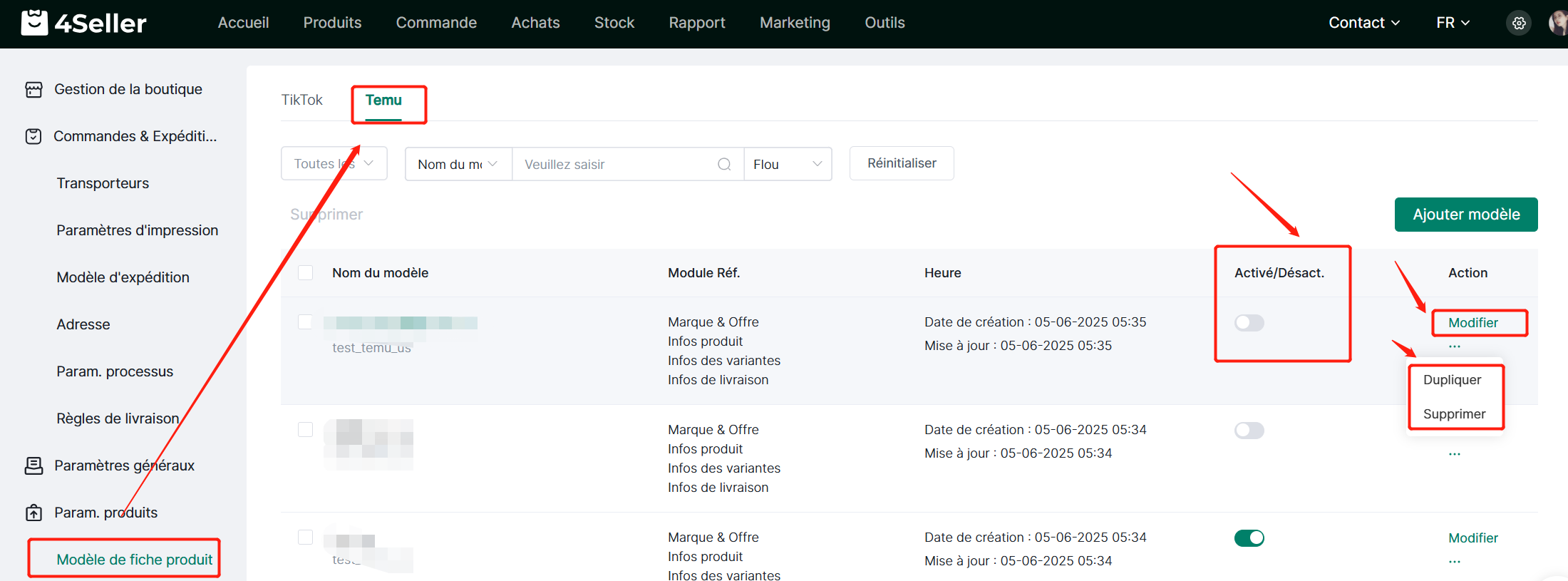Open the user avatar profile
The image size is (1568, 581).
pos(1559,23)
